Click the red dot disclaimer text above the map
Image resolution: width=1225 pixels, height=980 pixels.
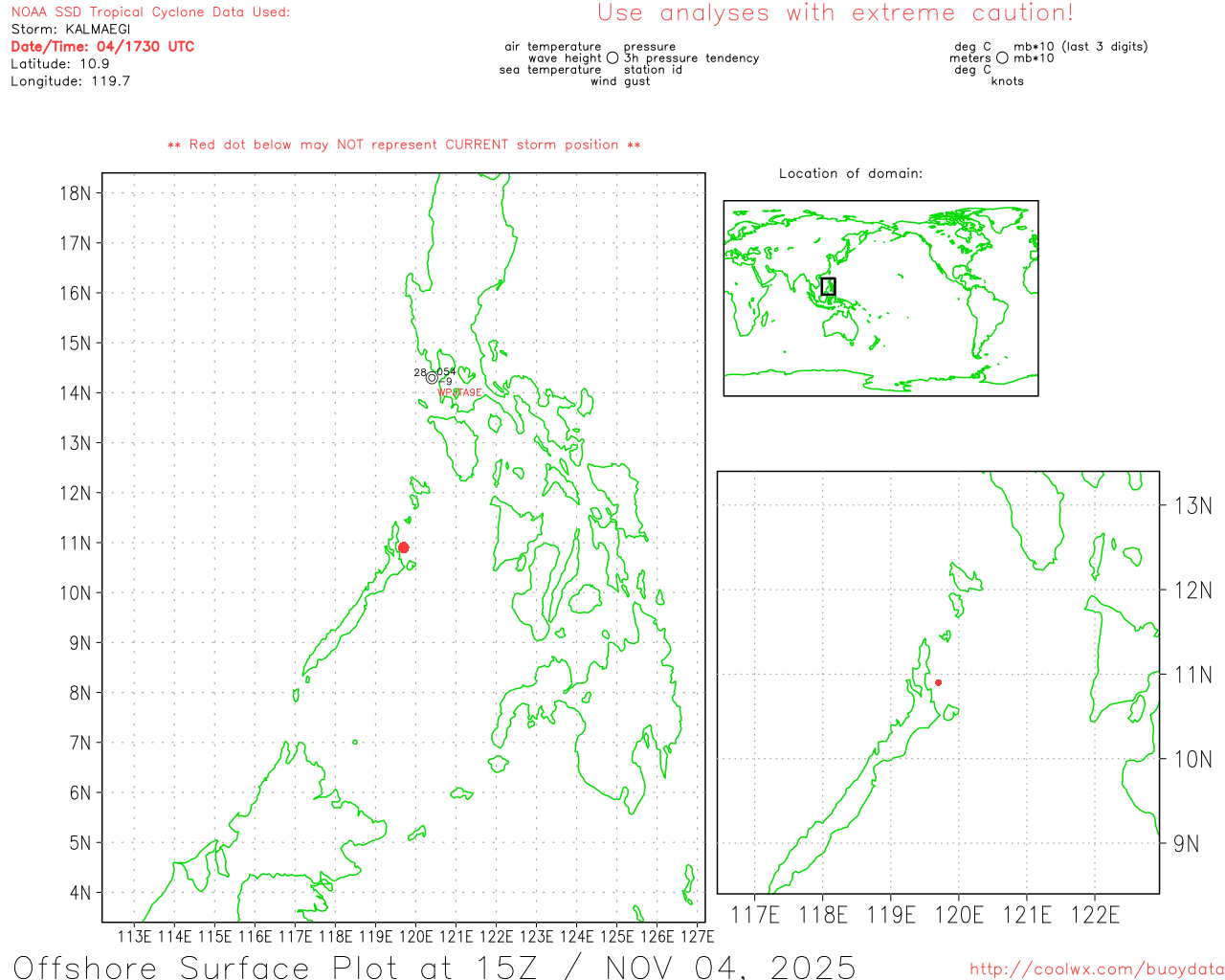pos(404,145)
